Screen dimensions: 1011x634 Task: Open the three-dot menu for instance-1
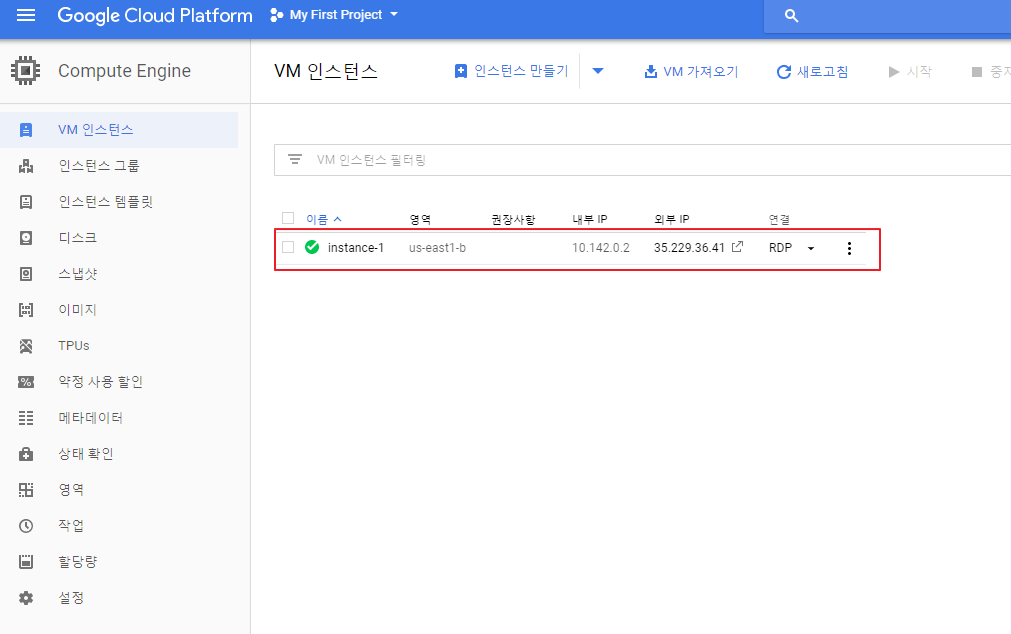click(x=849, y=248)
